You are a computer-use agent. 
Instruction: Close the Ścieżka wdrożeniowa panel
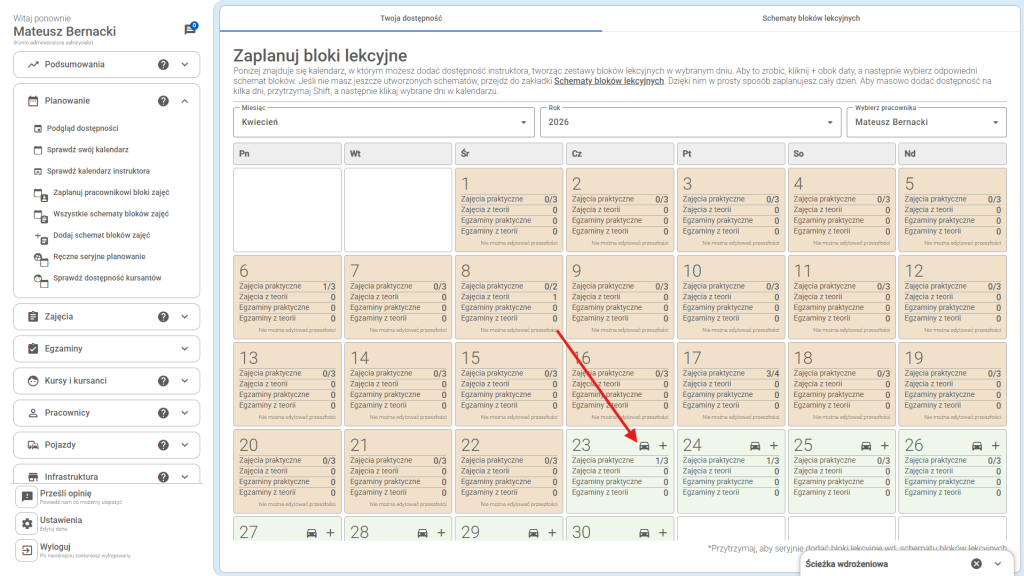(977, 564)
